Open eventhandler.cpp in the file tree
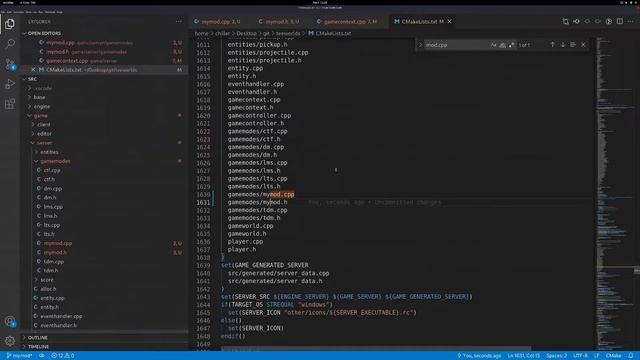The width and height of the screenshot is (640, 360). click(61, 316)
